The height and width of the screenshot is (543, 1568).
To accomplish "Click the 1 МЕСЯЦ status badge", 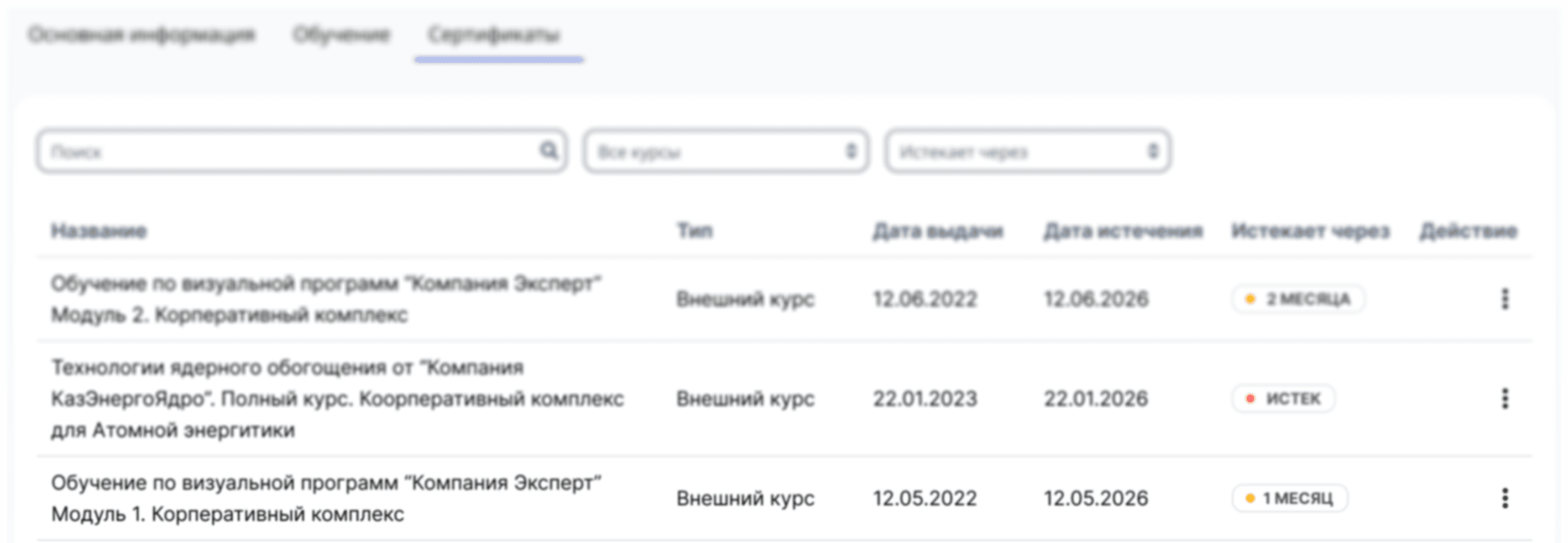I will 1290,498.
